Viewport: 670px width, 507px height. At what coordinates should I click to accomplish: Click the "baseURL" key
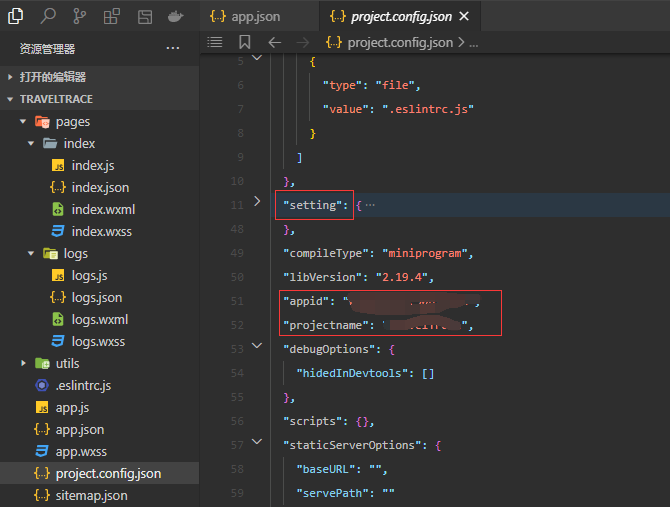coord(326,469)
